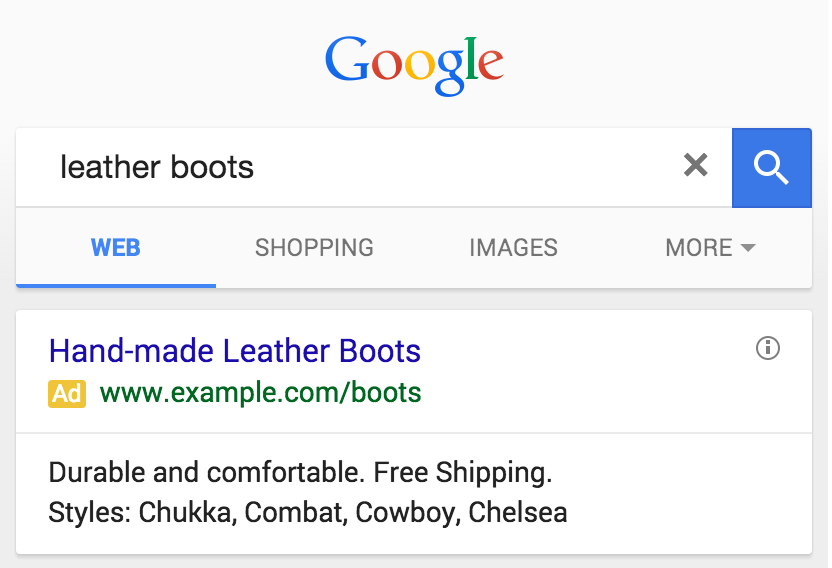
Task: Switch to the IMAGES tab
Action: point(513,247)
